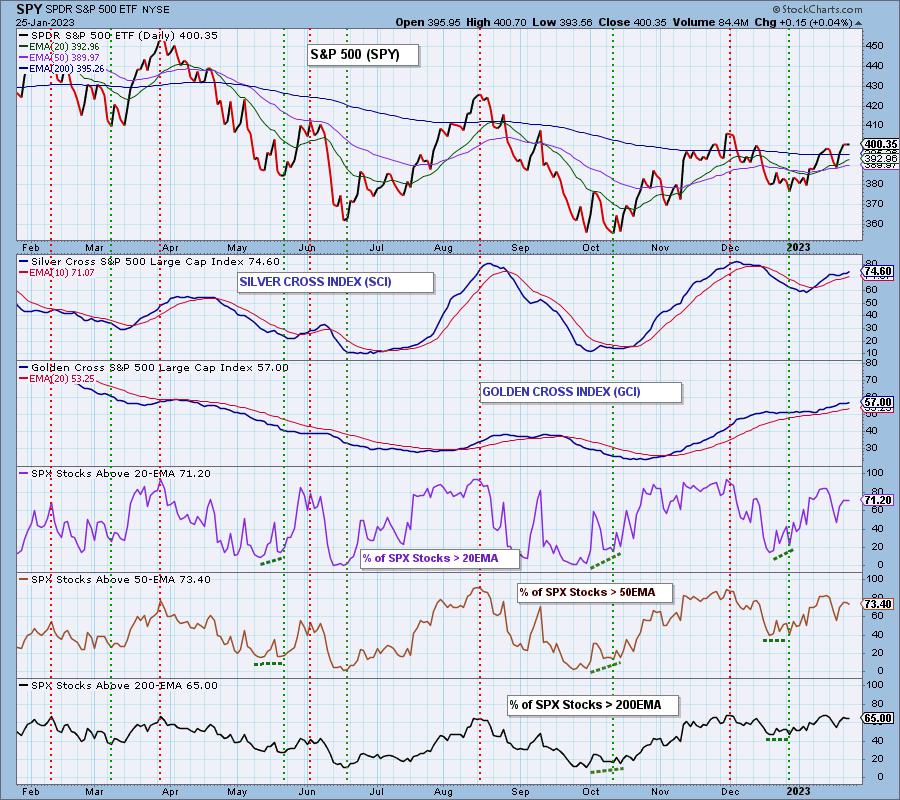The height and width of the screenshot is (800, 900).
Task: Click the 2023 label on the bottom axis
Action: 798,791
